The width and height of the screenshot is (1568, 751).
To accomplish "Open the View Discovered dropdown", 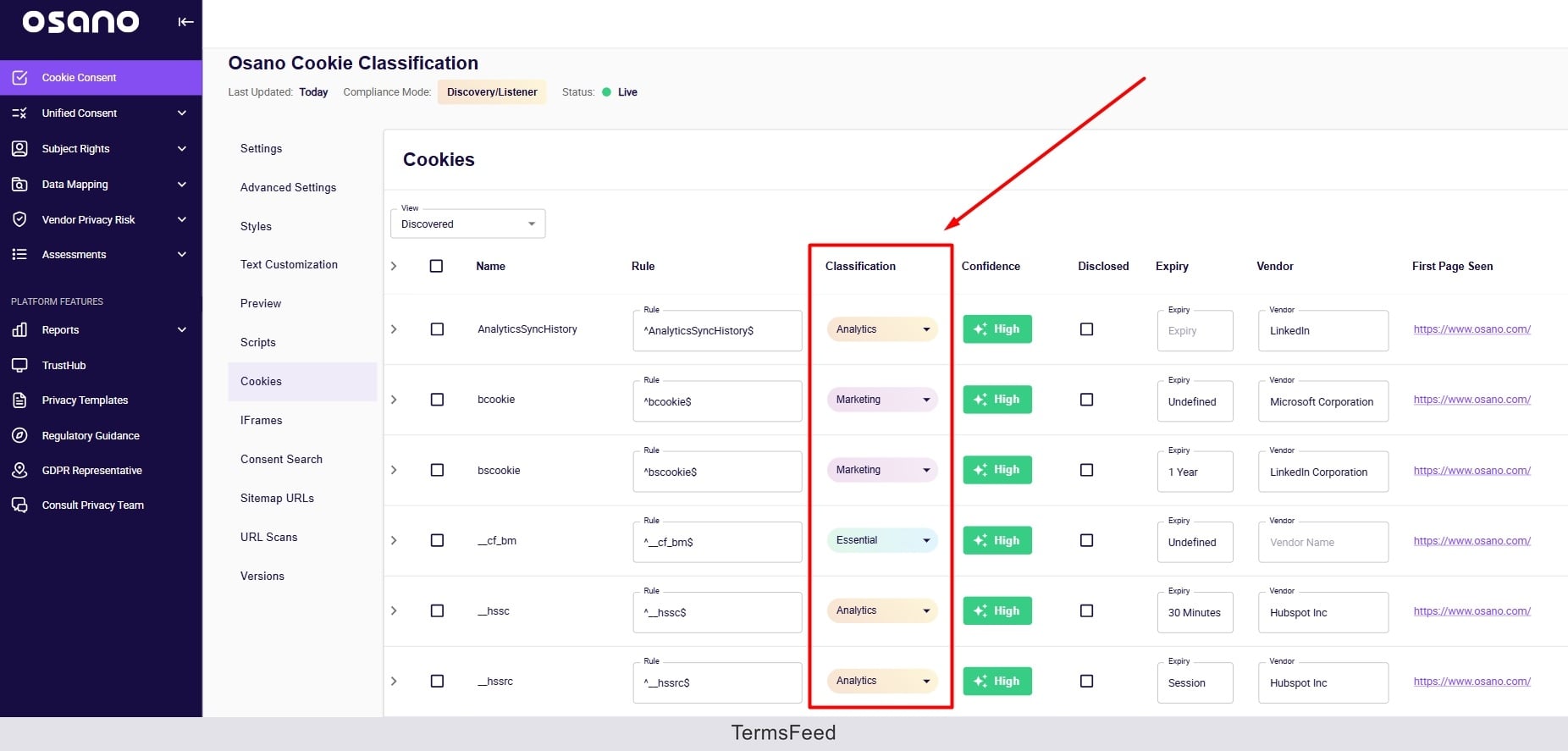I will point(467,224).
